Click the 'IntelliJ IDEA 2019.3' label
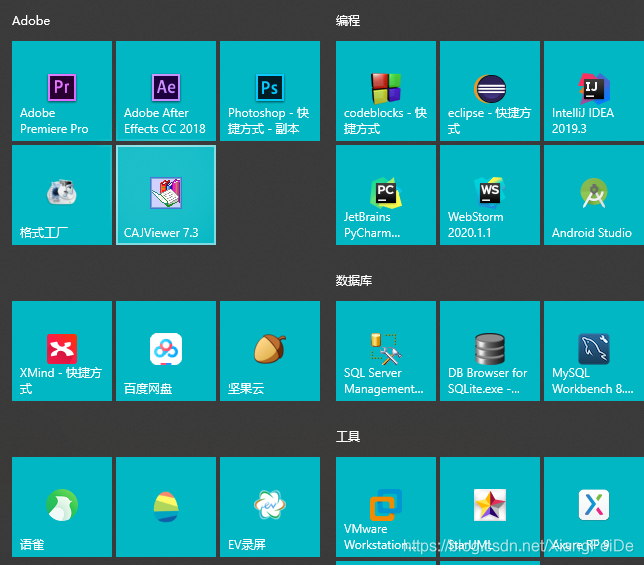The image size is (644, 565). (x=583, y=121)
